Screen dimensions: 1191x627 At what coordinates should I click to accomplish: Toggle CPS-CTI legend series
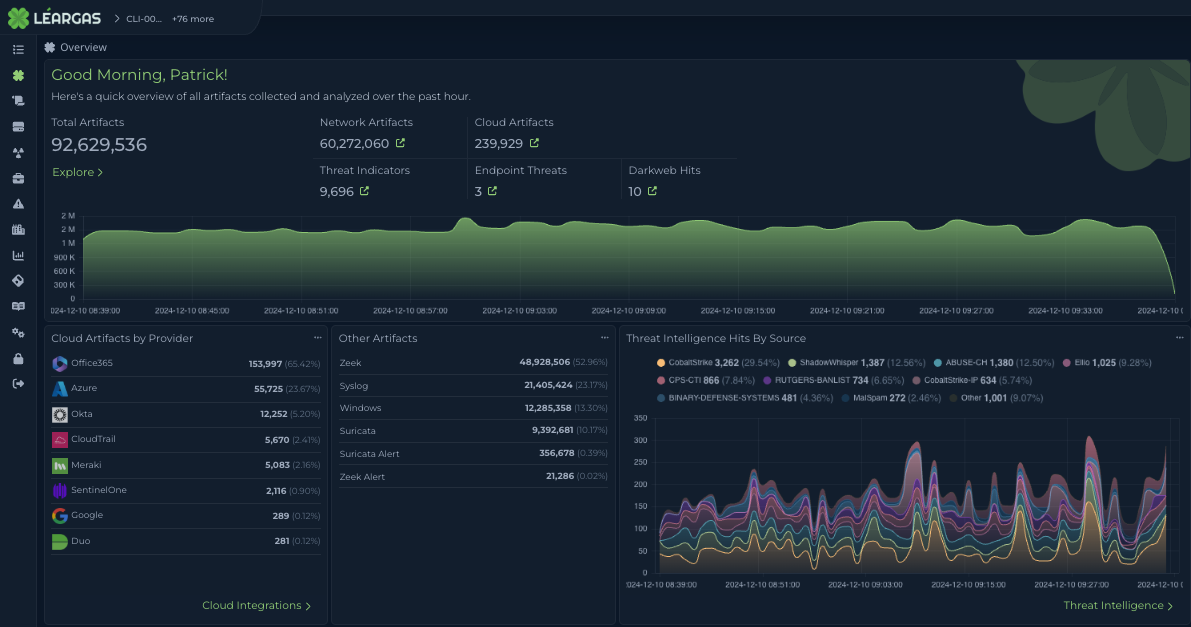coord(706,380)
